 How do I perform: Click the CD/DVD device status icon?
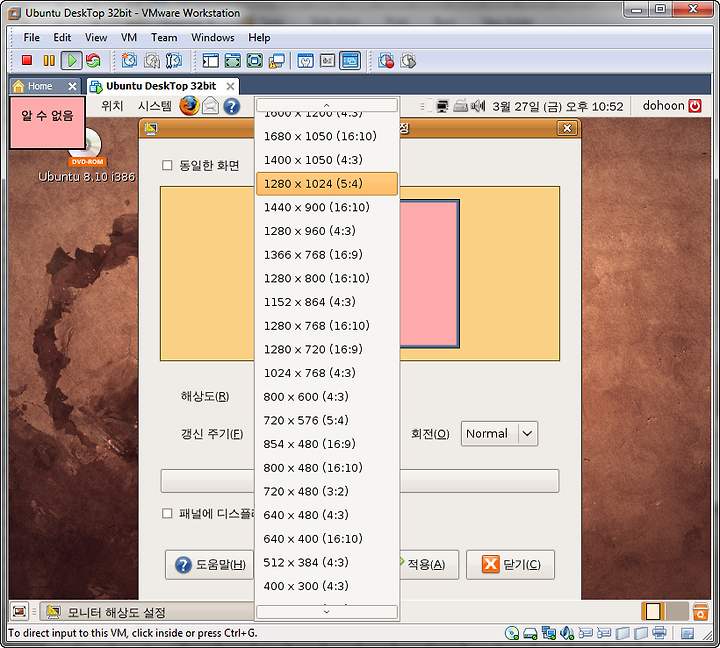(x=512, y=633)
